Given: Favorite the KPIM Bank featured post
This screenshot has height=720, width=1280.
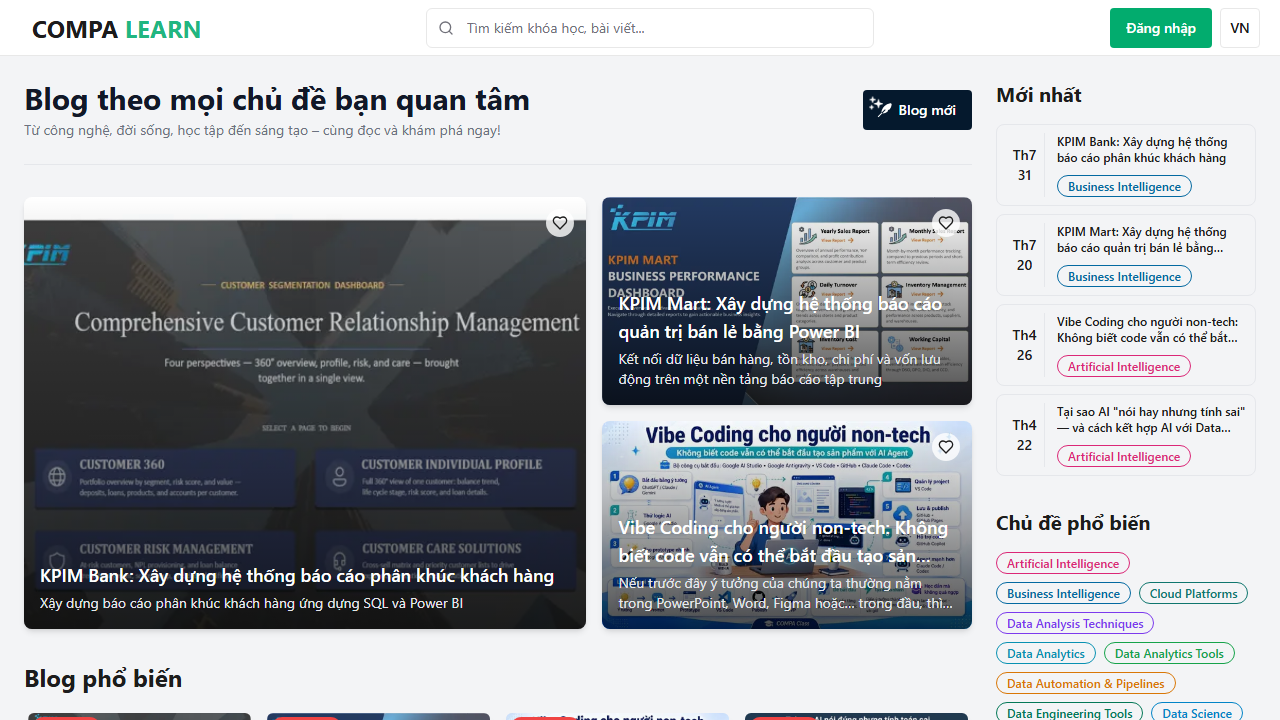Looking at the screenshot, I should click(x=560, y=223).
